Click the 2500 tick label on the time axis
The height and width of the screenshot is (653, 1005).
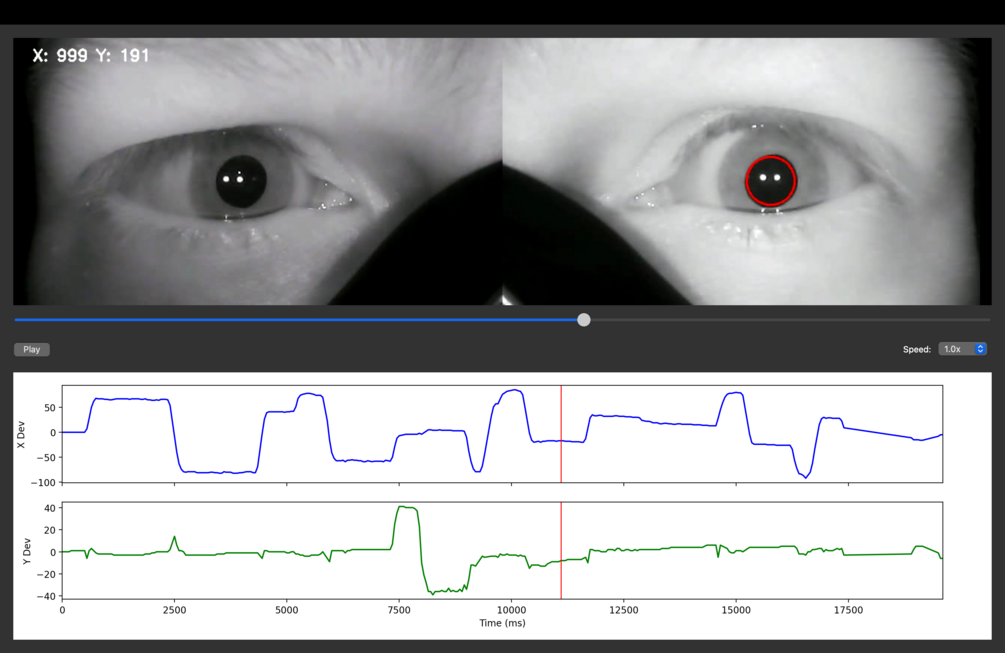point(174,610)
